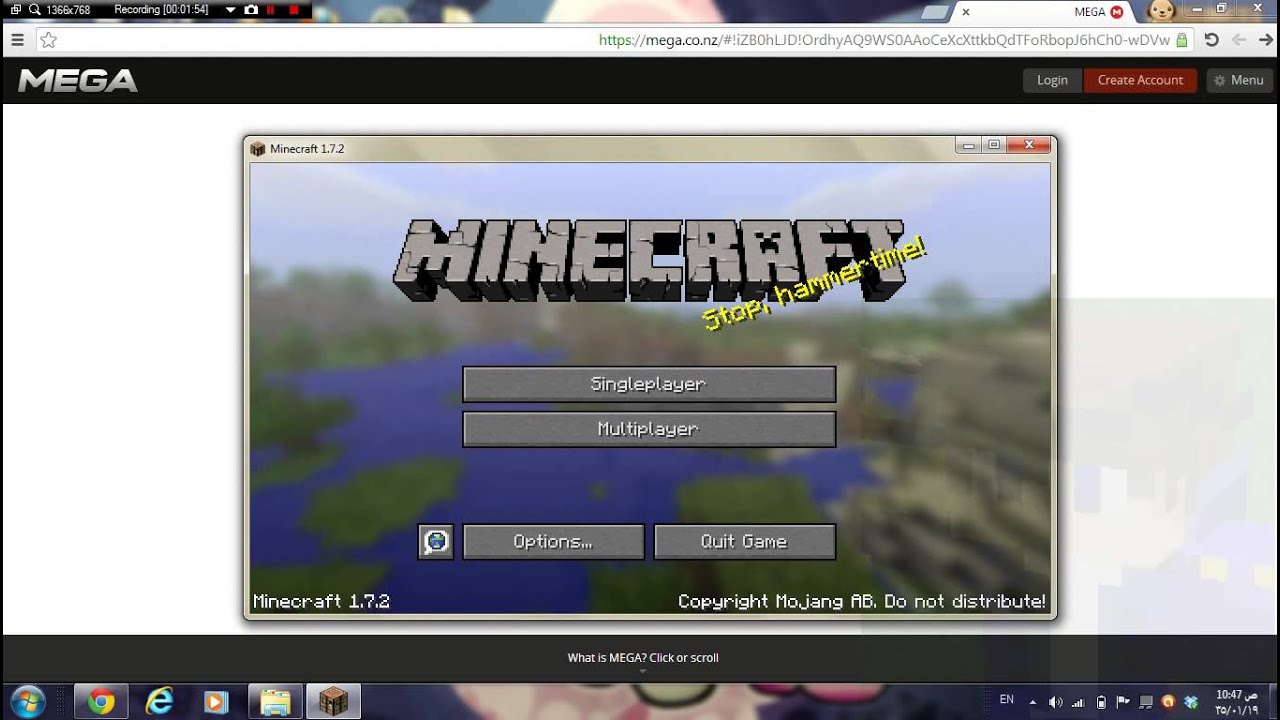
Task: Open a new browser tab
Action: click(935, 13)
